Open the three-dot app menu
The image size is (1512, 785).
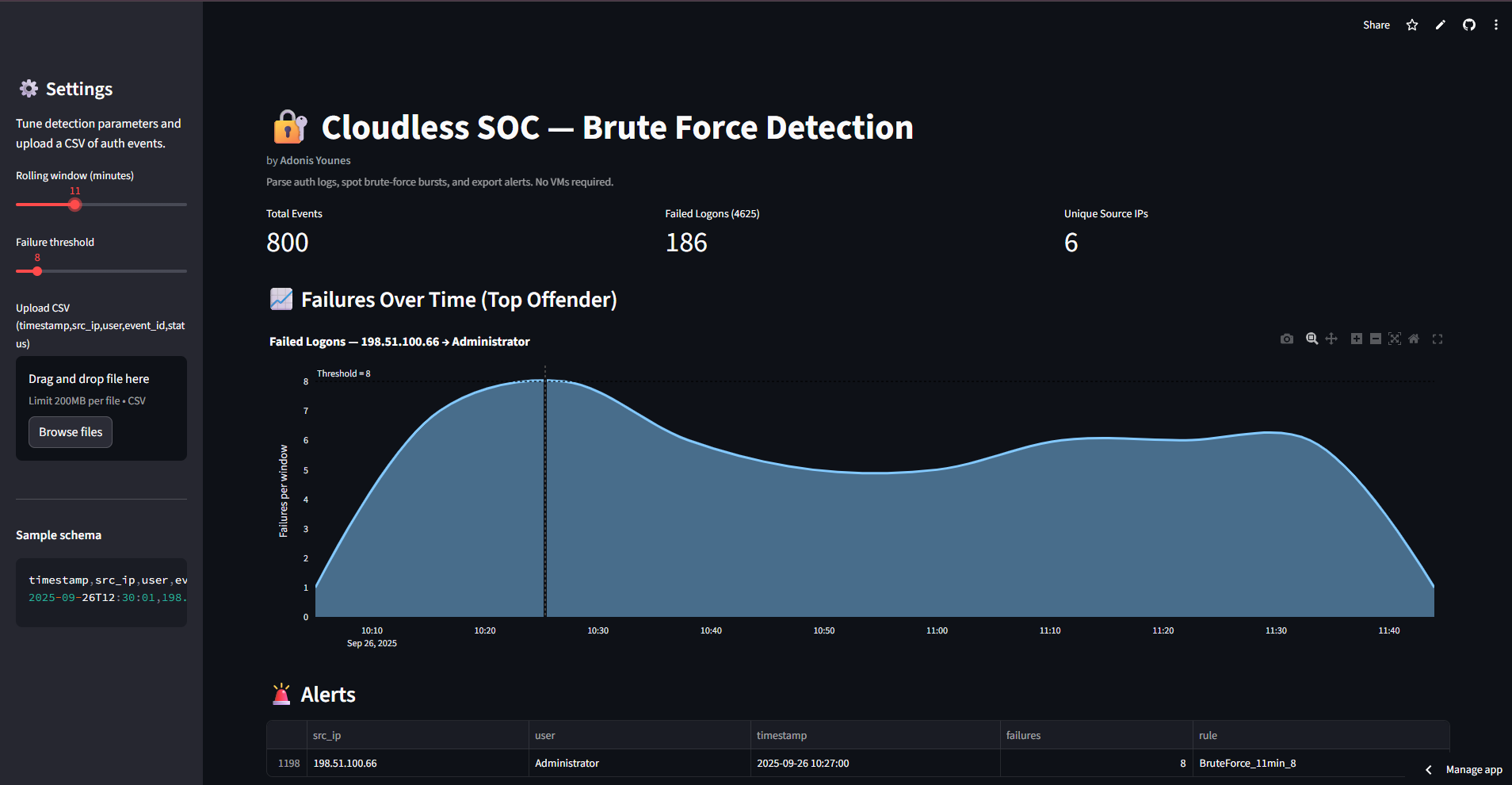(1496, 25)
